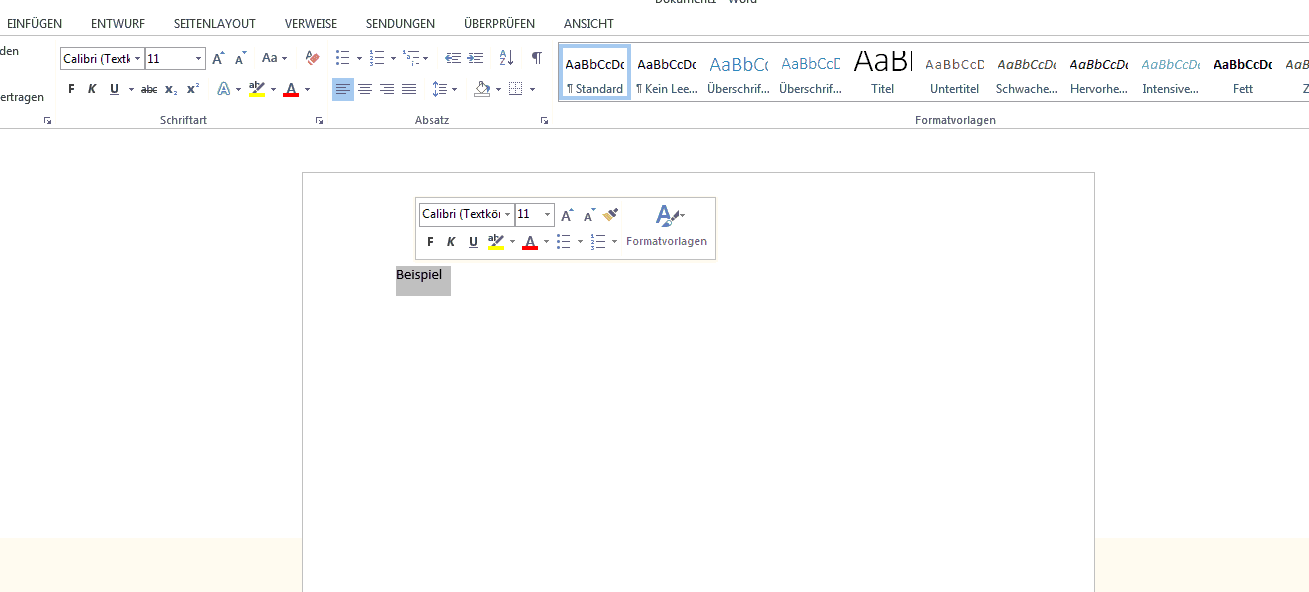Open ribbon font name dropdown
1309x592 pixels.
(137, 59)
